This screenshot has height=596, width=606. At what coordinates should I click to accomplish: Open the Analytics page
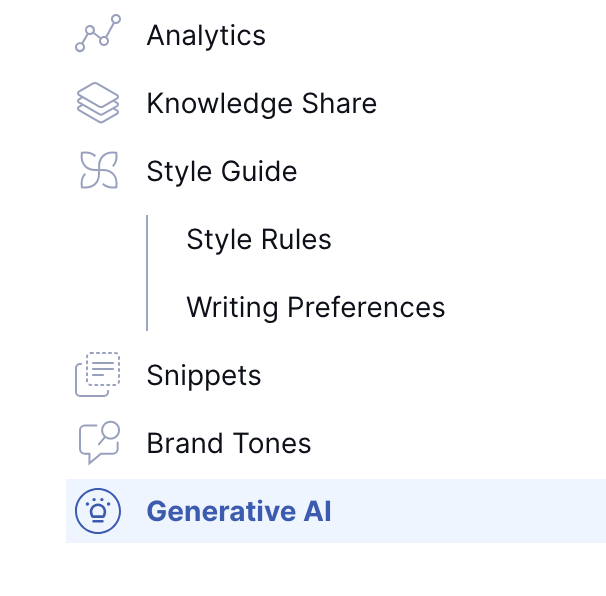tap(206, 35)
